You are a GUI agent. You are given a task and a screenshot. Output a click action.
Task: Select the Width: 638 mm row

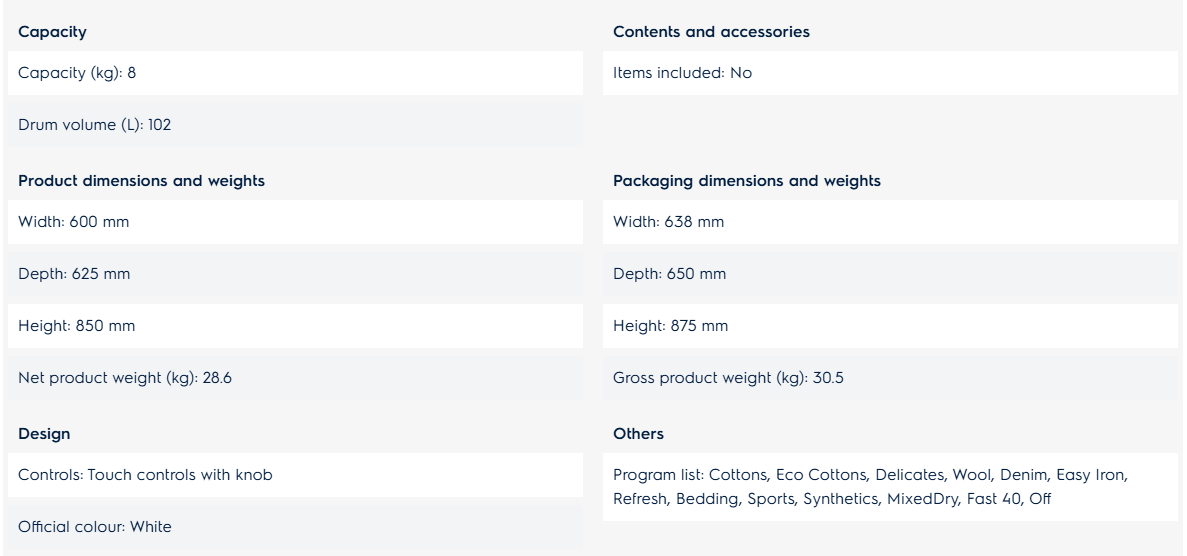click(890, 222)
